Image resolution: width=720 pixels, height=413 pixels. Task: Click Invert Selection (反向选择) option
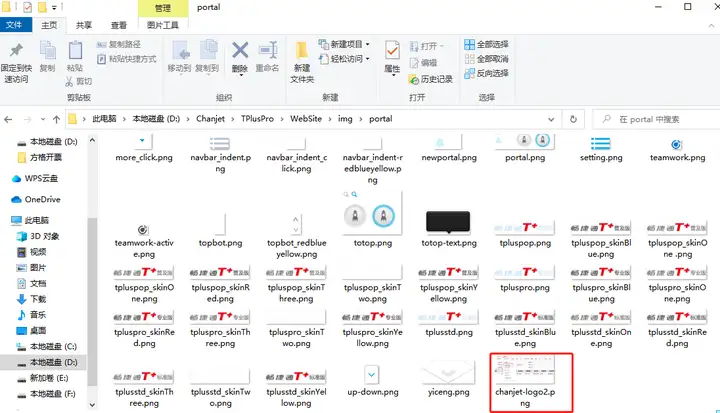coord(486,73)
